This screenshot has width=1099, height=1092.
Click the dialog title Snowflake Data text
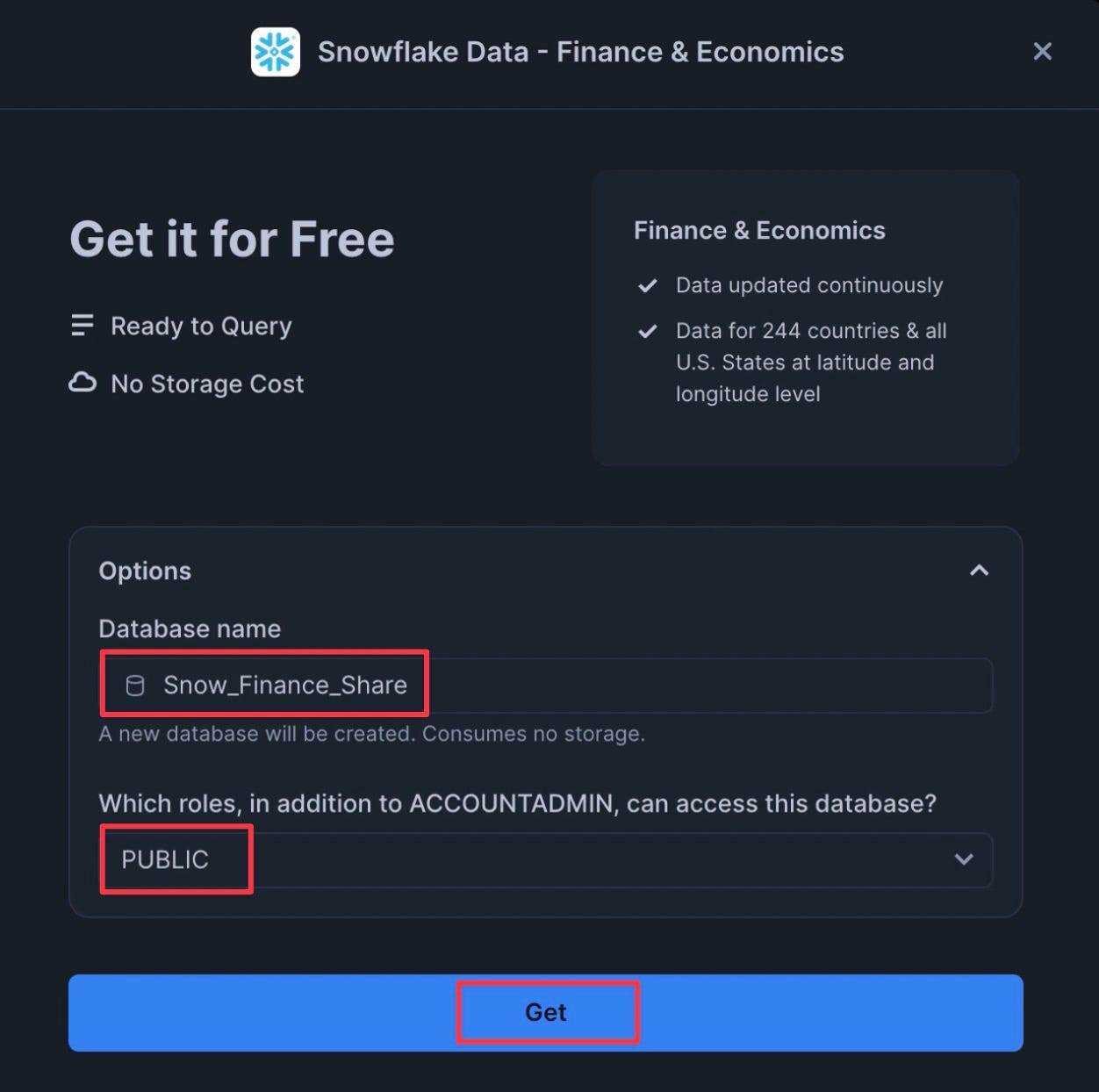(x=581, y=52)
